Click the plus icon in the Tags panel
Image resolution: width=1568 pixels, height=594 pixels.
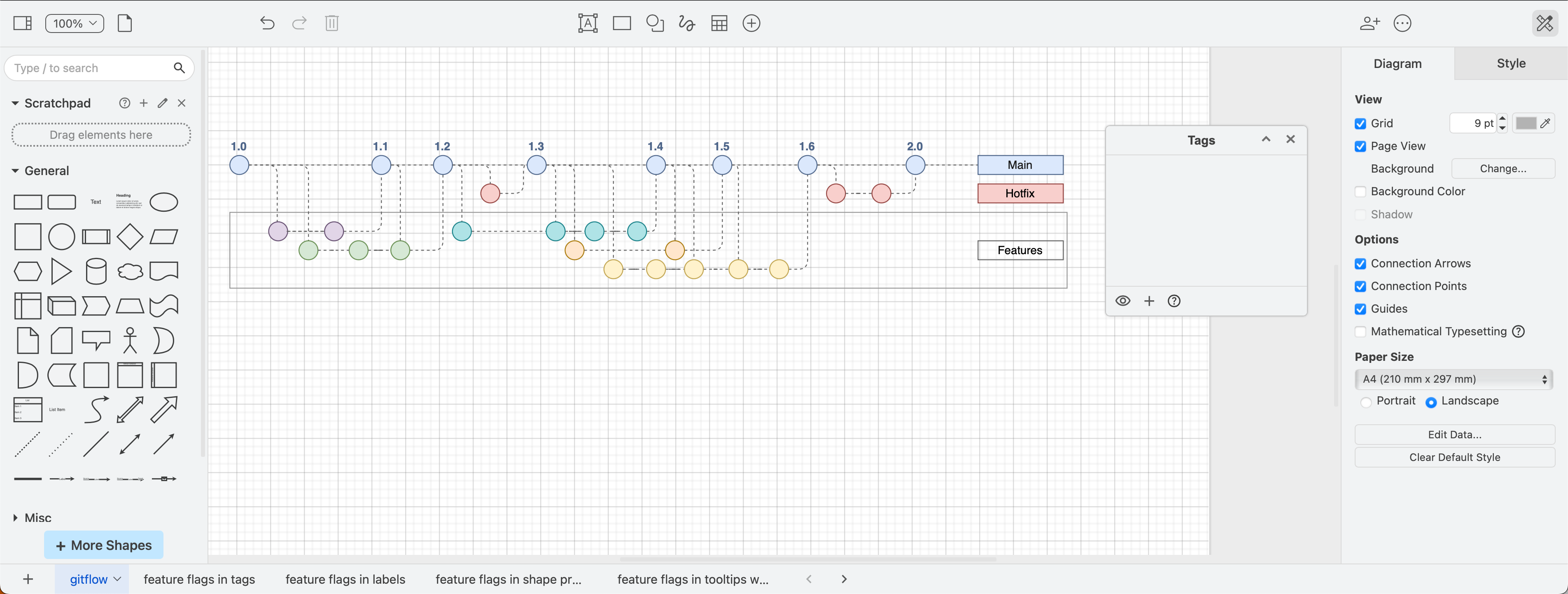(x=1149, y=300)
